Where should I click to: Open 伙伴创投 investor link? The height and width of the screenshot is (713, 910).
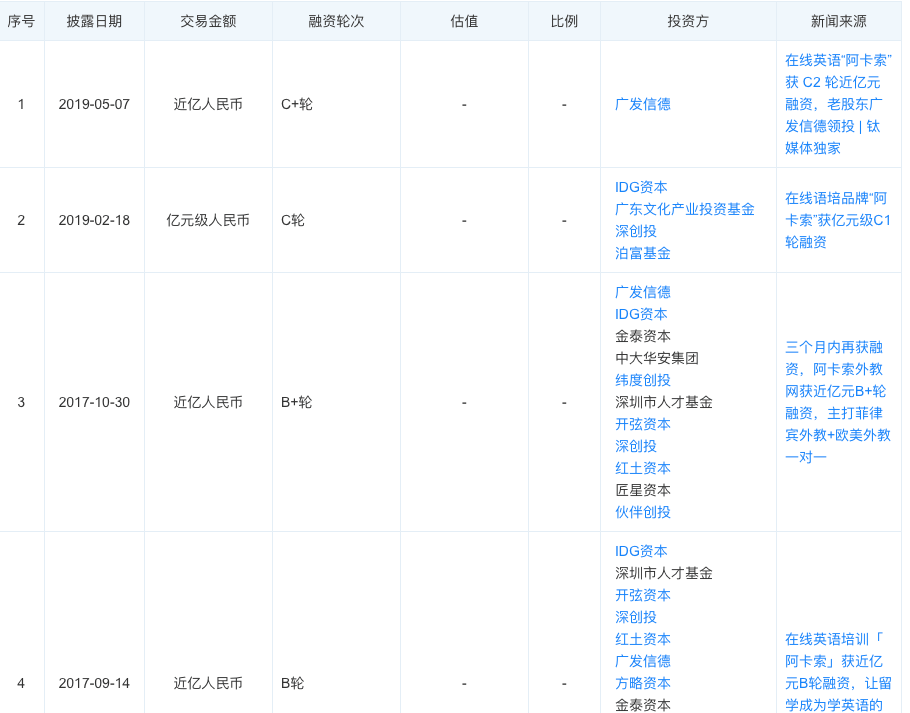click(x=642, y=513)
